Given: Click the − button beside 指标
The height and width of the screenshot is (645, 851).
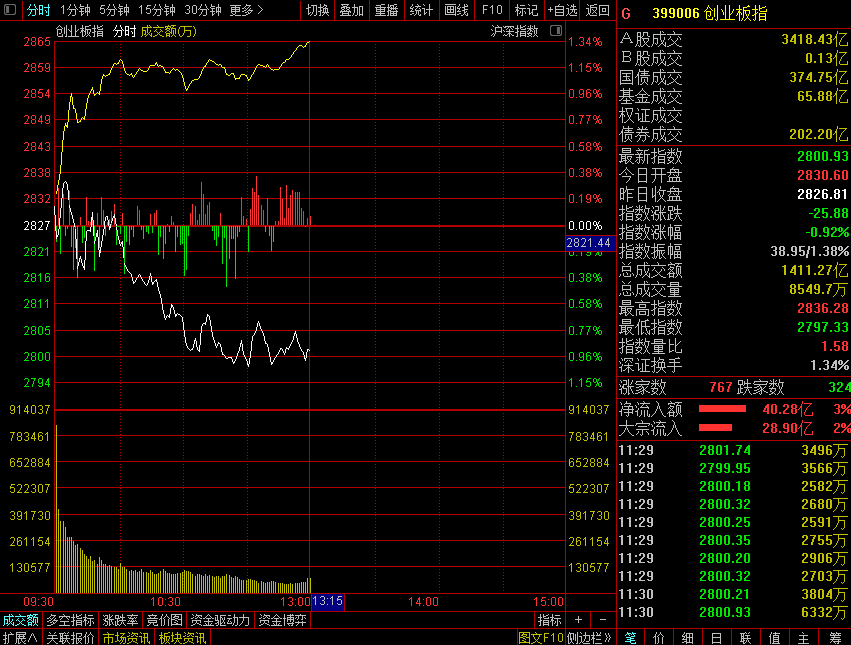Looking at the screenshot, I should click(x=603, y=620).
